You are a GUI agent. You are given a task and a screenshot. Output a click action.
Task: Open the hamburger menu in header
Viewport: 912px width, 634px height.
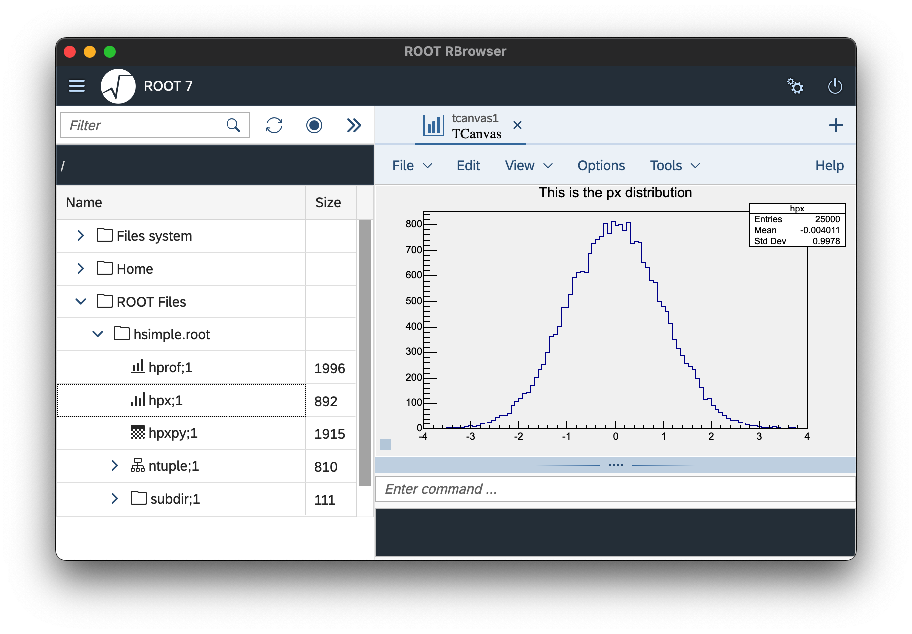point(77,86)
